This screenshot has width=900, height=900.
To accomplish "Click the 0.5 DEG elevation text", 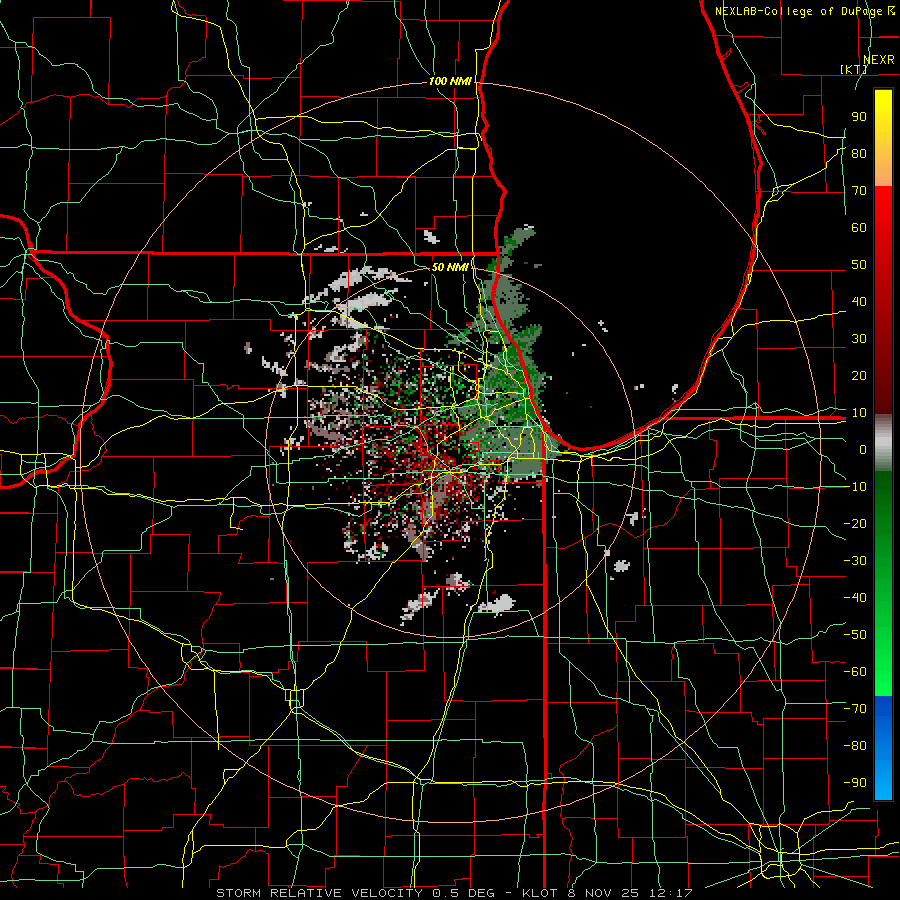I will 466,893.
